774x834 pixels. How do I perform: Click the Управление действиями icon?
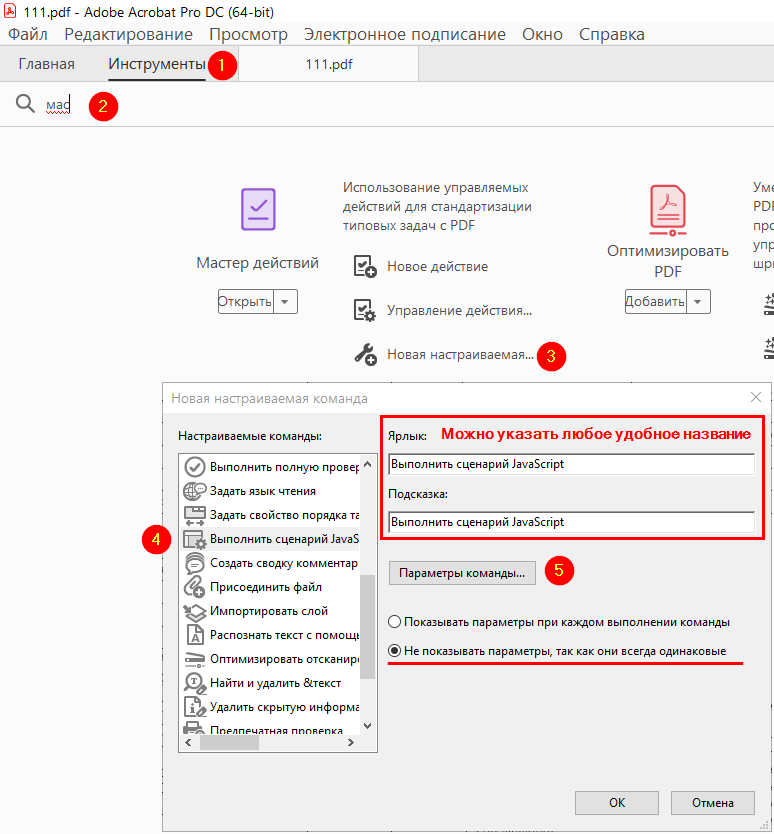[365, 310]
